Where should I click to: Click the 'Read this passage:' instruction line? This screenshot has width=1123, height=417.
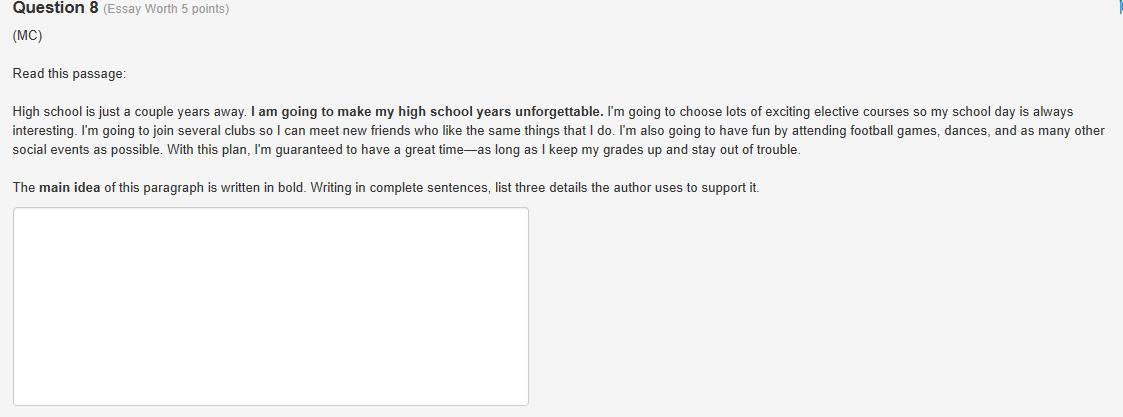[x=69, y=74]
